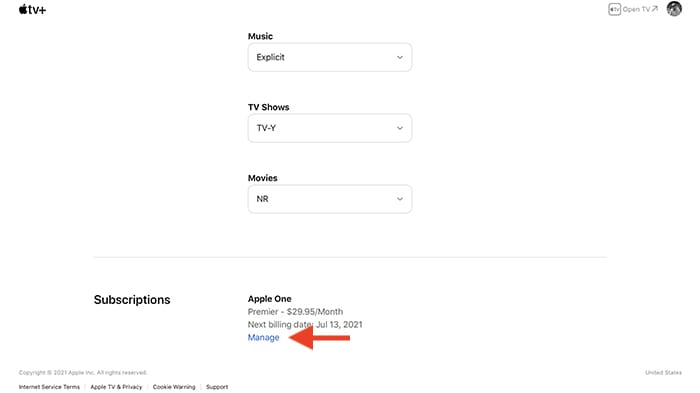This screenshot has width=700, height=393.
Task: Open the TV Shows rating dropdown showing TV-Y
Action: click(330, 128)
